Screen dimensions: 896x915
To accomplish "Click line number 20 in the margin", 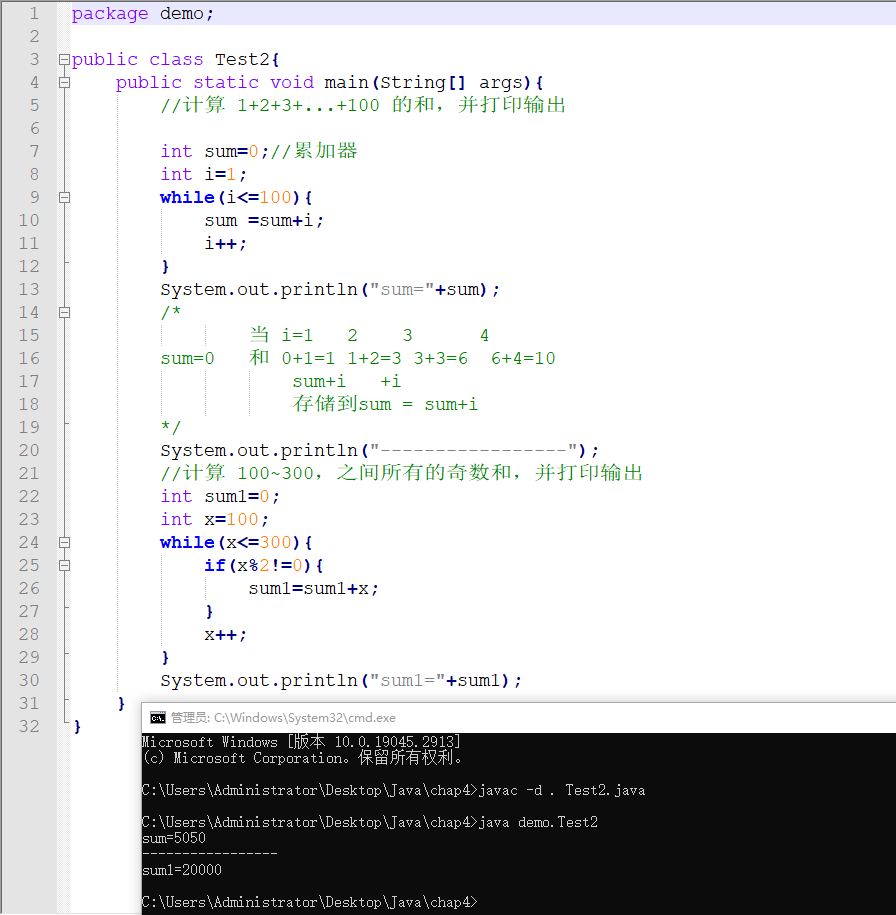I will click(29, 450).
